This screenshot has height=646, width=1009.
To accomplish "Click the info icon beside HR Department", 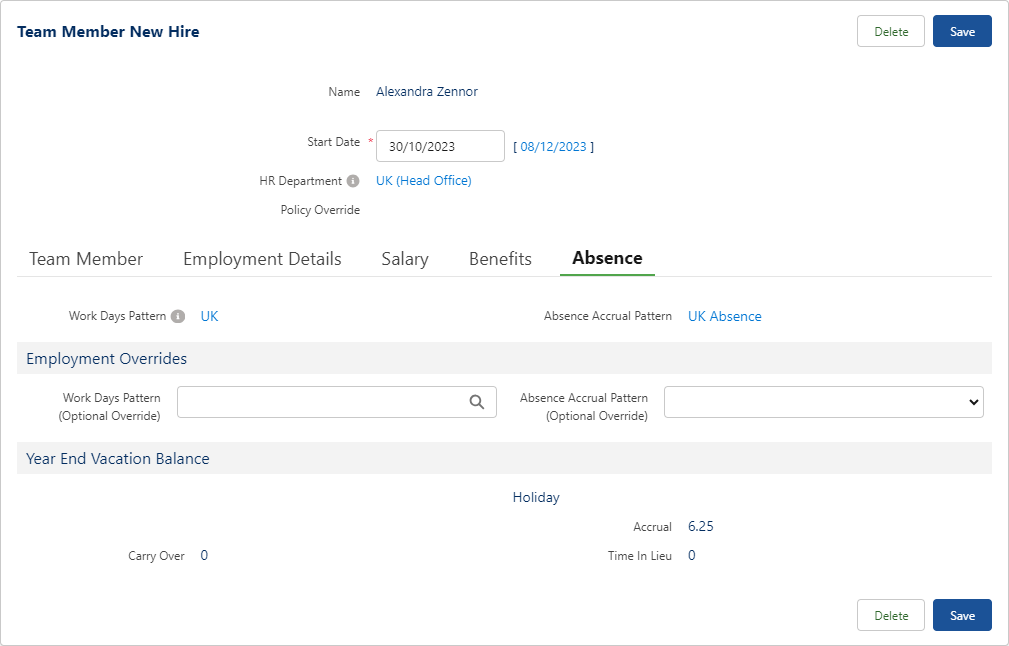I will click(x=352, y=181).
